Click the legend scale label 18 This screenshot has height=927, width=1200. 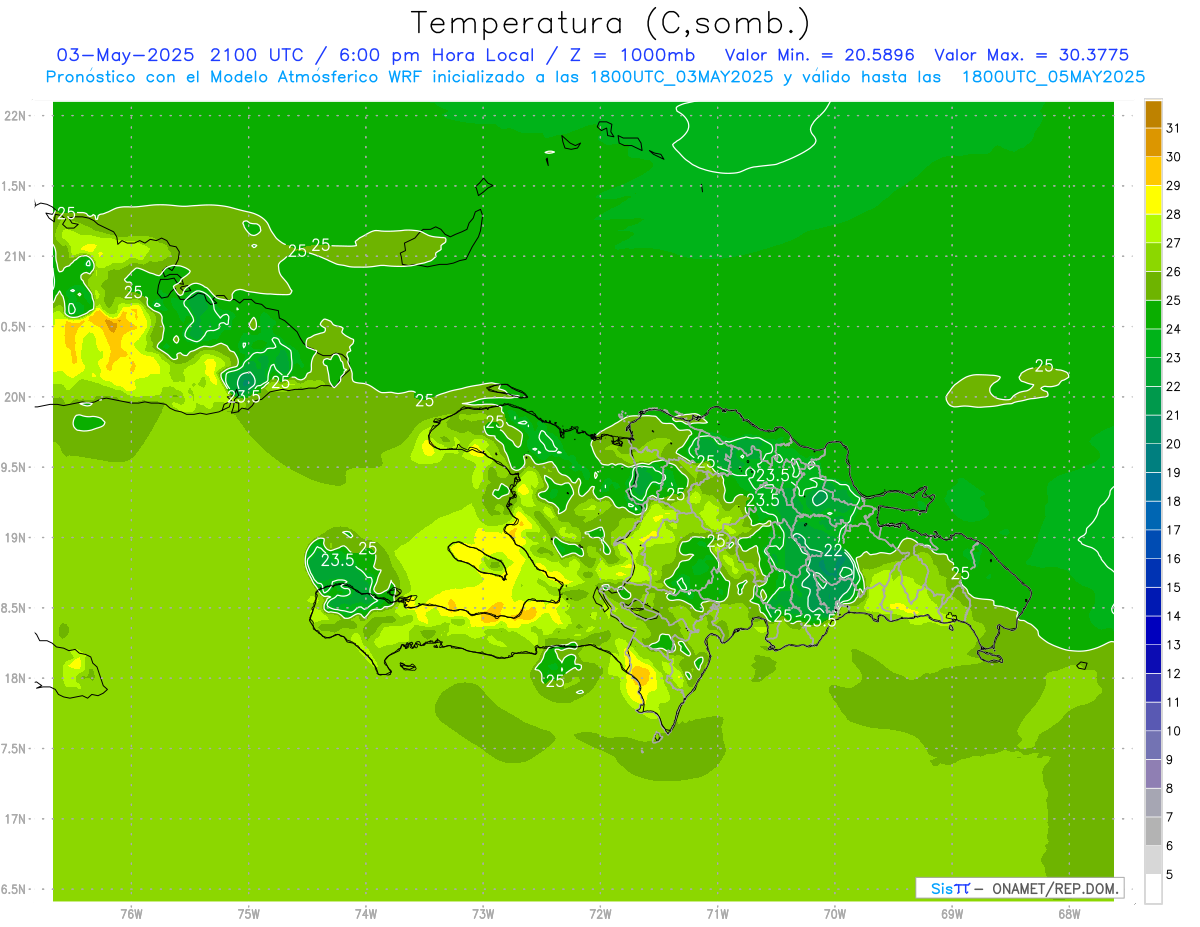coord(1174,501)
